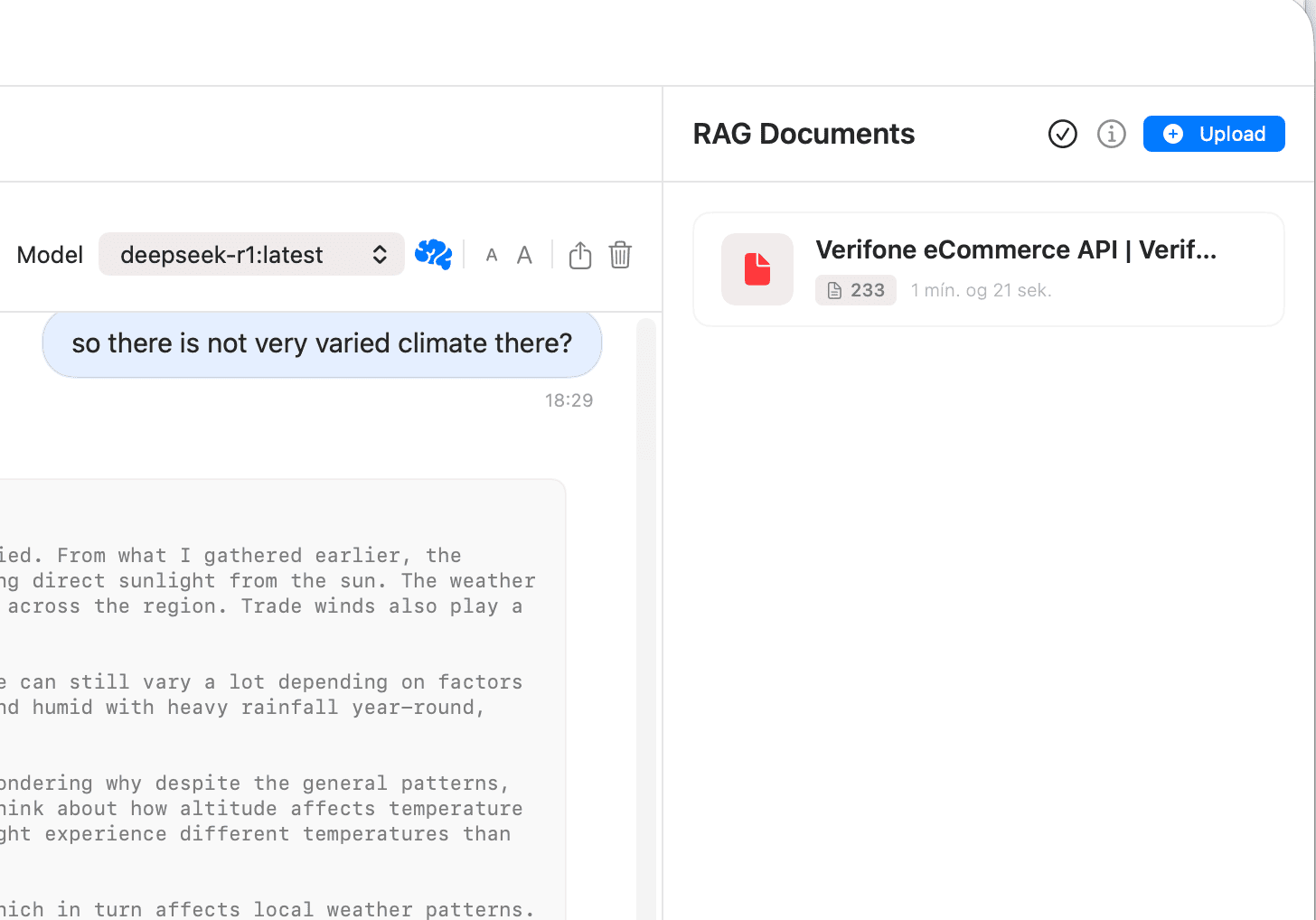Click the share/export chat icon
Screen dimensions: 1316x920
pyautogui.click(x=579, y=254)
